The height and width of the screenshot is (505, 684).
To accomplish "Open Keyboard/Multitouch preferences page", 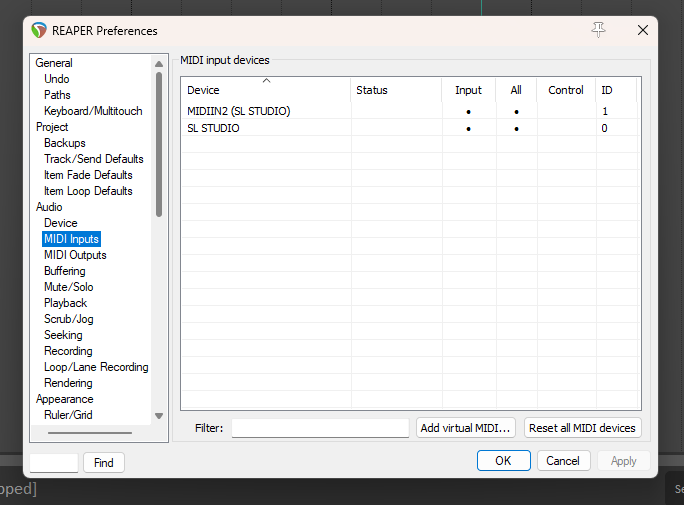I will (93, 111).
